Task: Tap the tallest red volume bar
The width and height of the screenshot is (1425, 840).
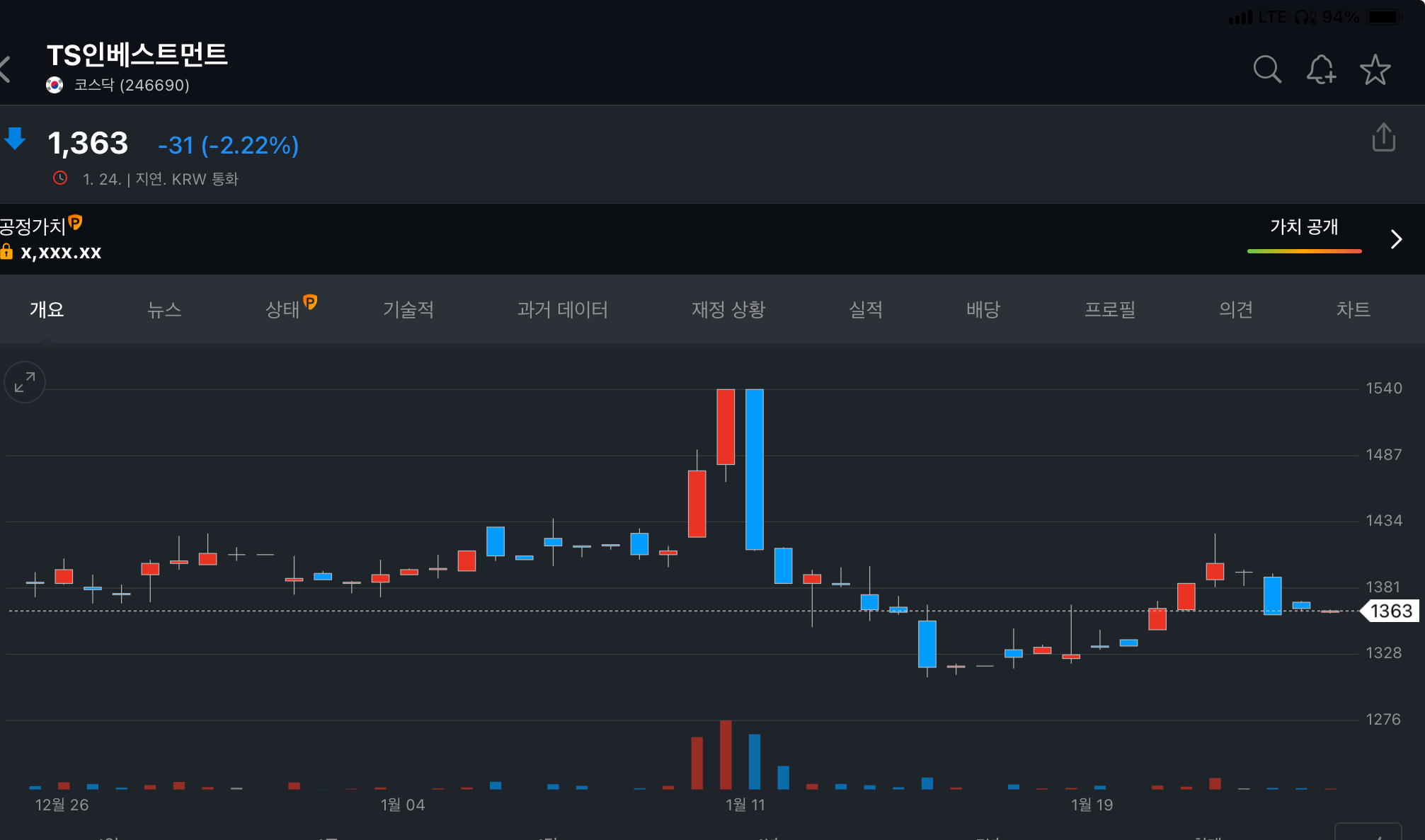Action: 726,754
